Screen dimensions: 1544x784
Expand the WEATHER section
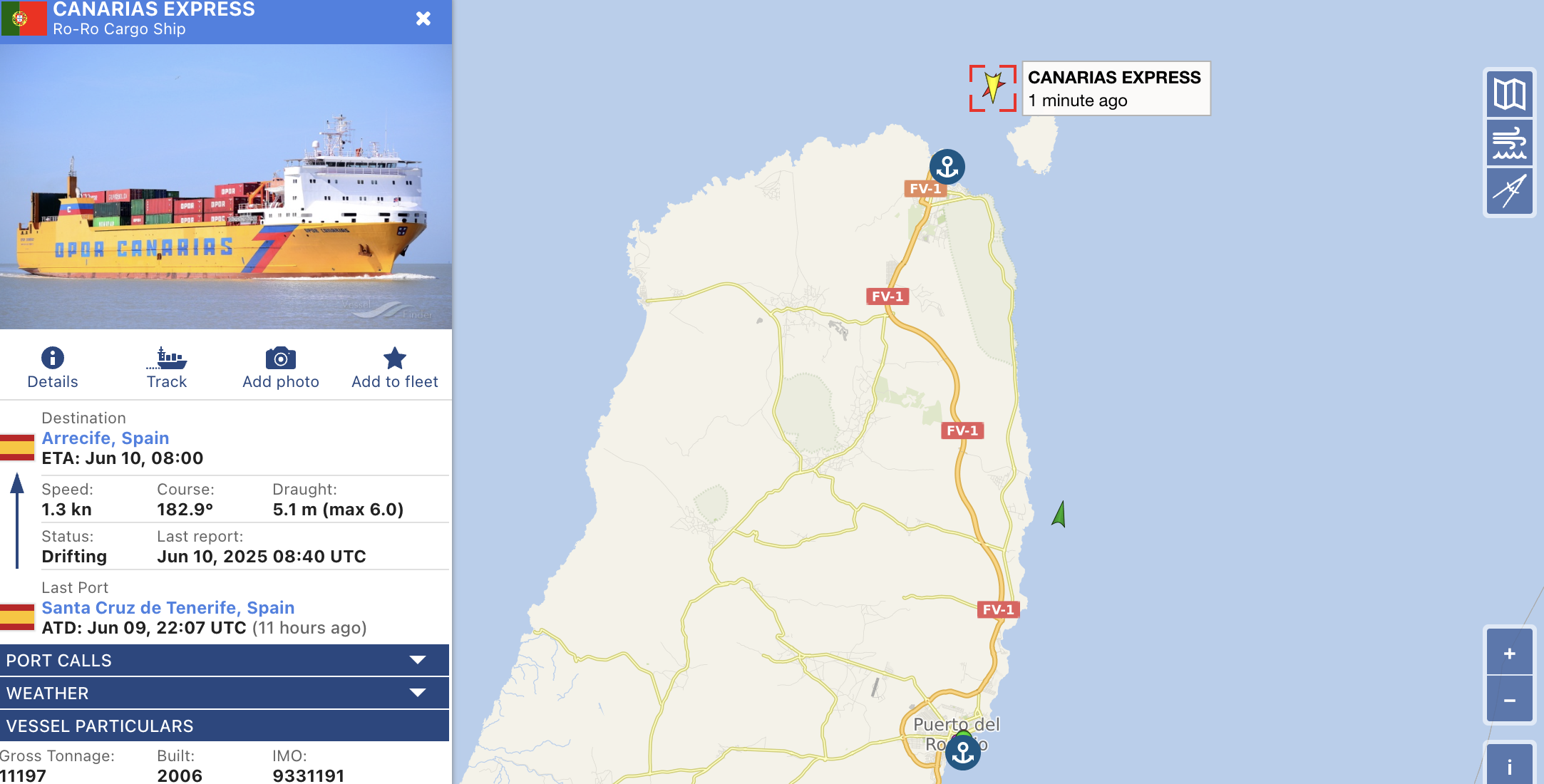tap(225, 693)
